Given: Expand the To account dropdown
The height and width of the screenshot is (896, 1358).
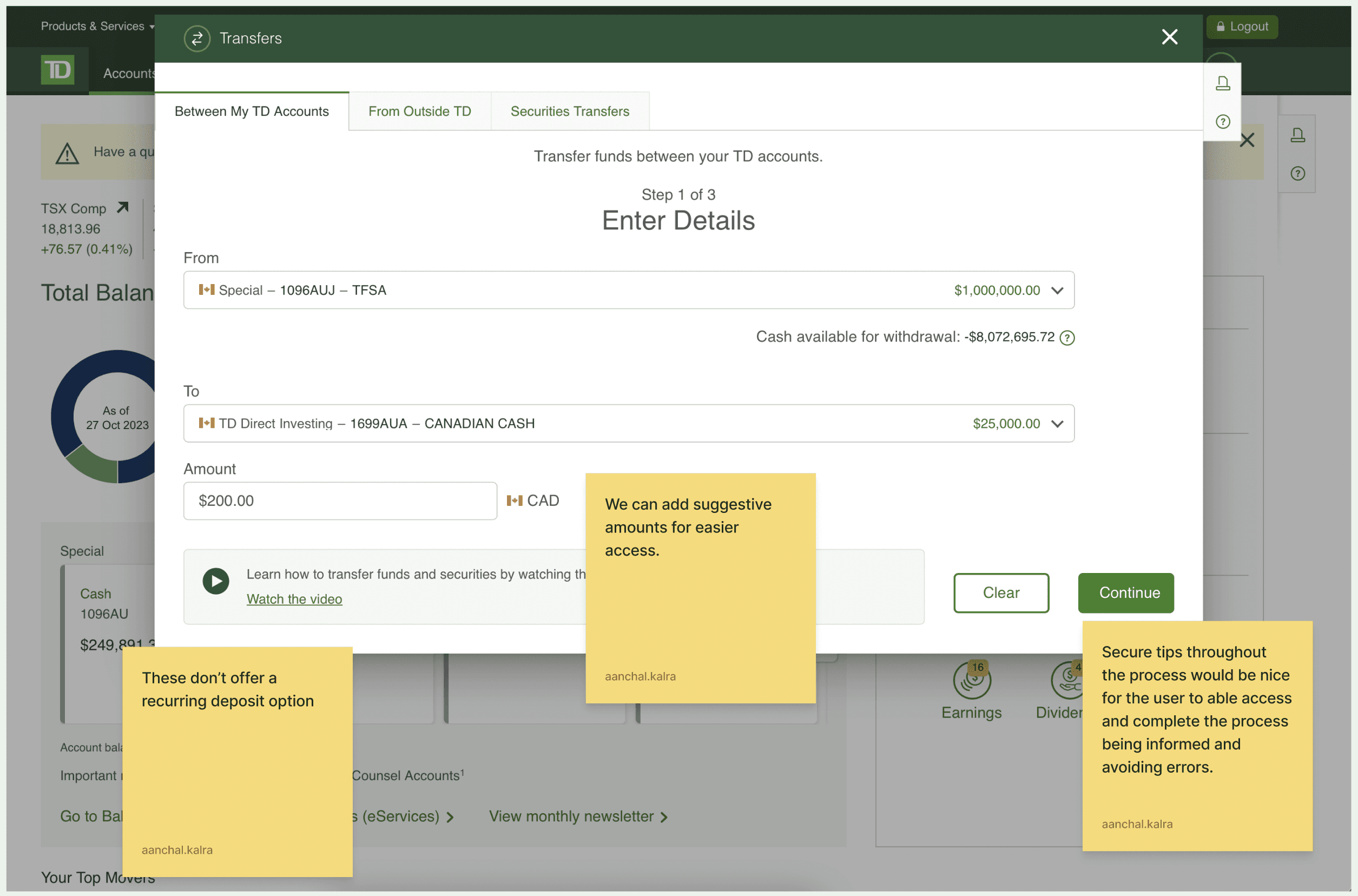Looking at the screenshot, I should pos(1057,424).
